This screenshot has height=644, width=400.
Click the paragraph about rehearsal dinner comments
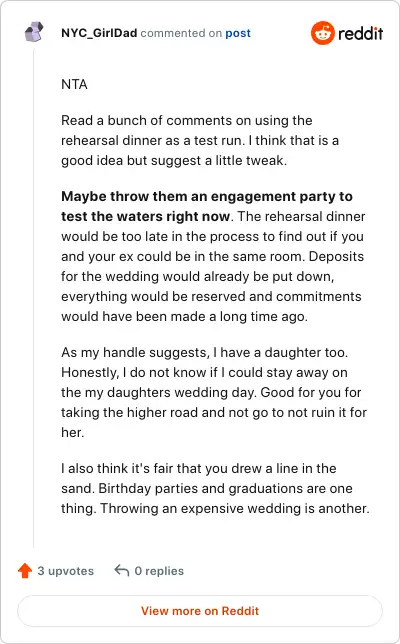coord(200,140)
